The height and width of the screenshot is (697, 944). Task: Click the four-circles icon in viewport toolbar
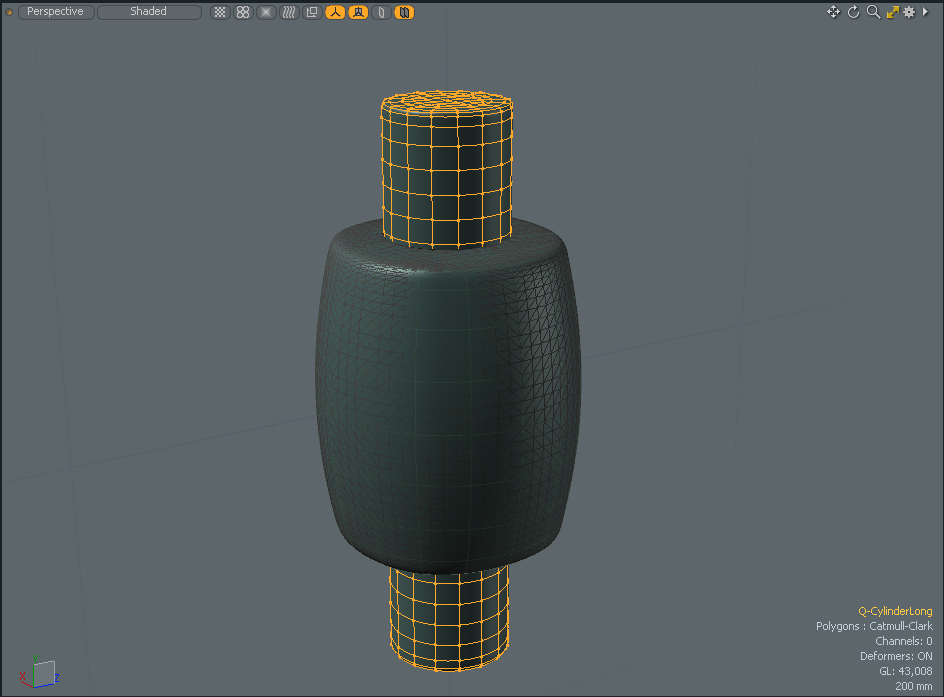point(243,12)
